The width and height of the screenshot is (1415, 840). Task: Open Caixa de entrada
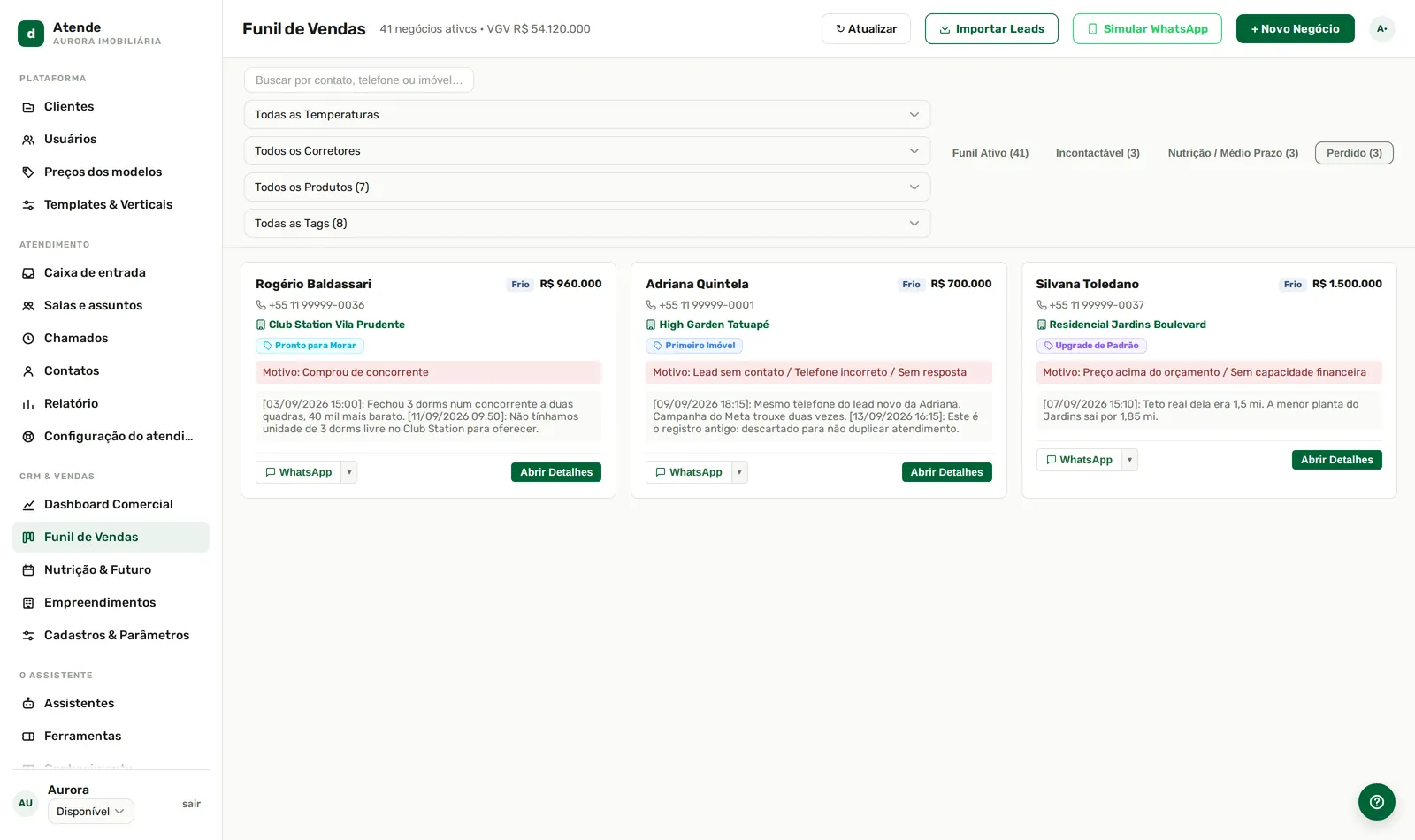tap(111, 273)
